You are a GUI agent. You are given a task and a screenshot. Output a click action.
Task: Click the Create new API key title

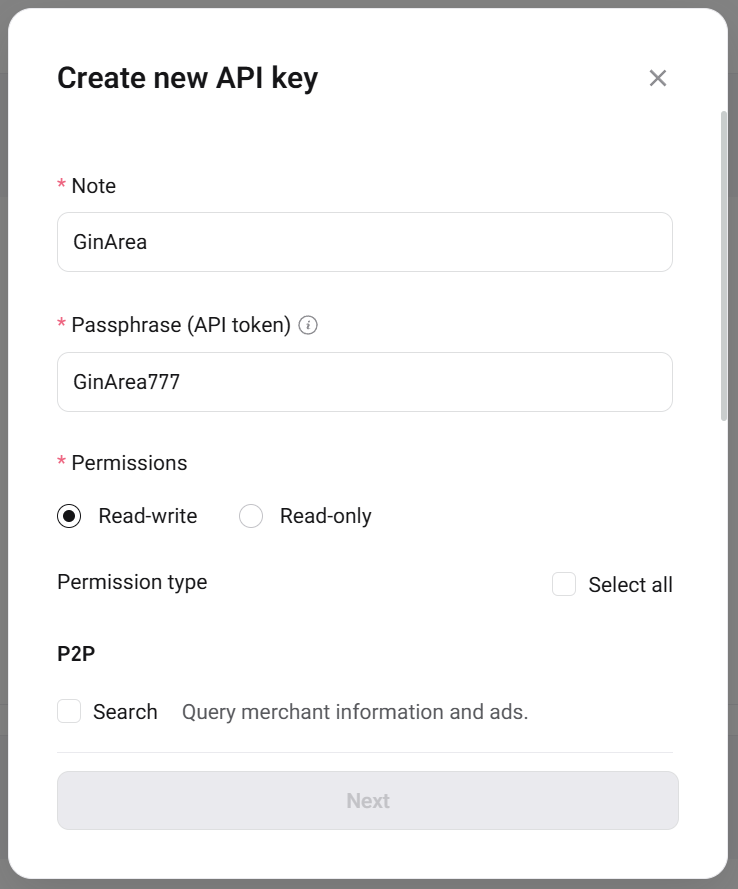coord(188,78)
